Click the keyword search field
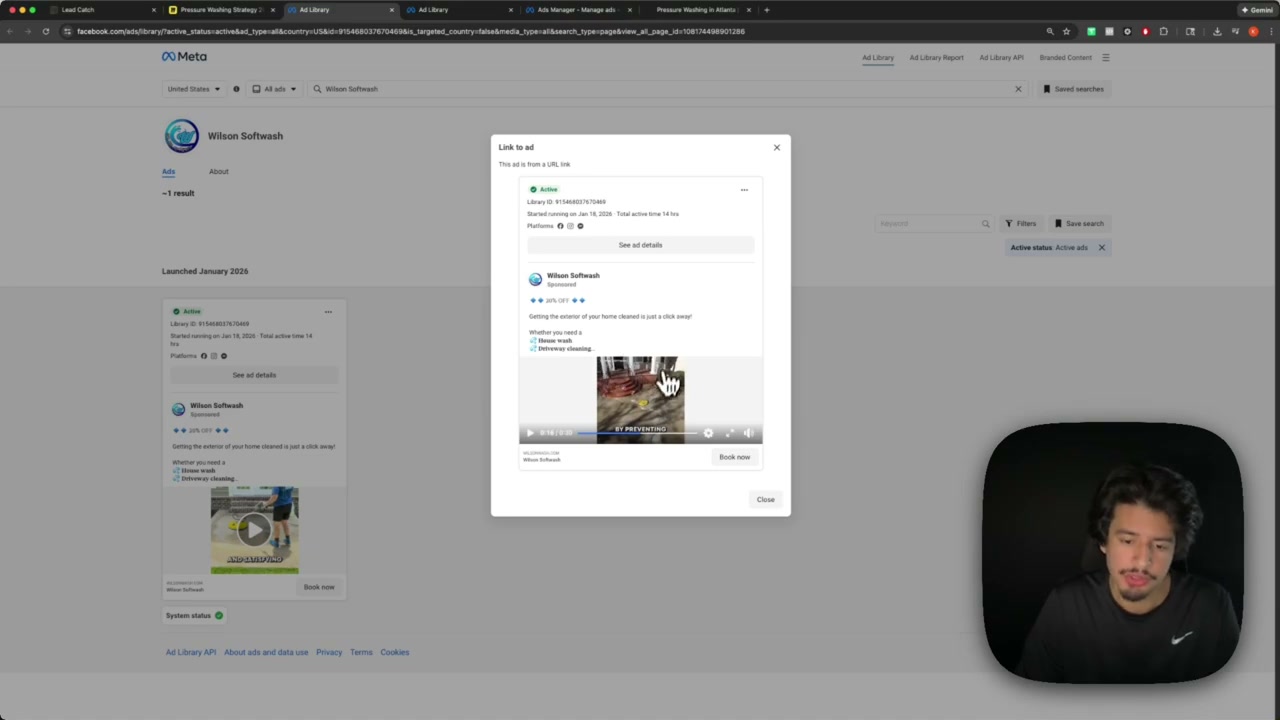1280x720 pixels. coord(934,224)
